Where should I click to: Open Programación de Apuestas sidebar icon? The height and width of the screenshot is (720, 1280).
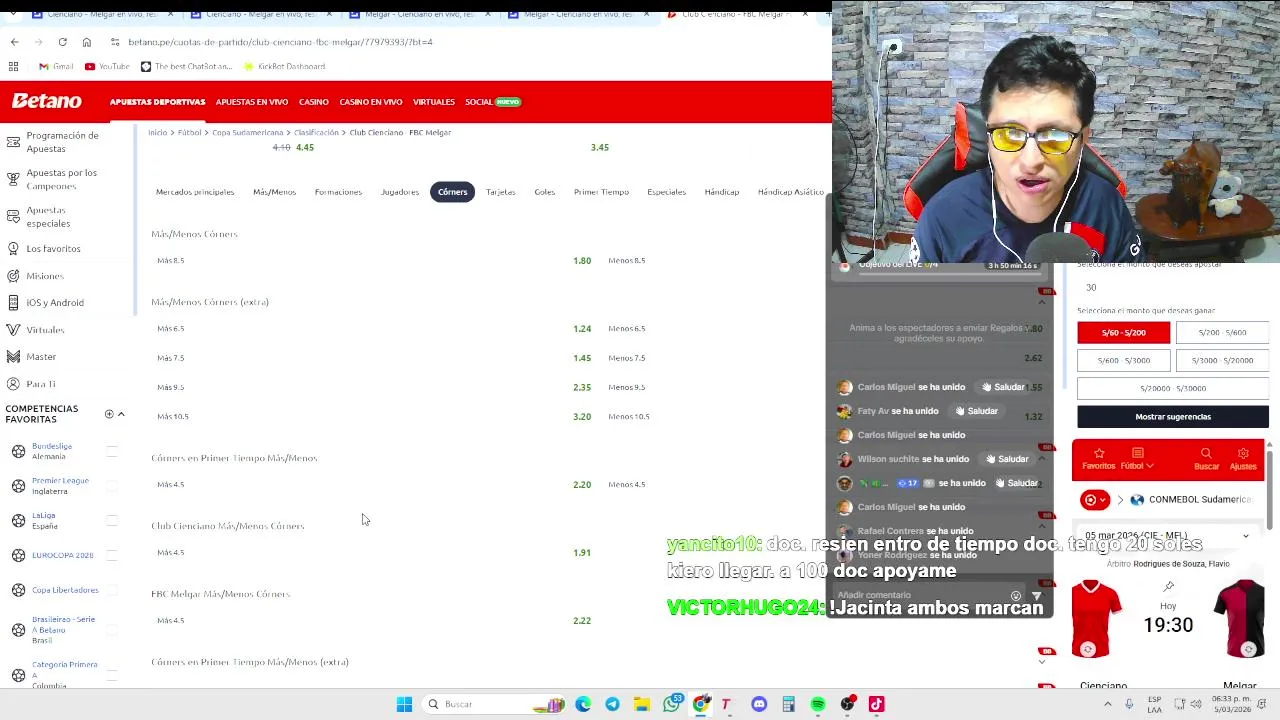13,141
